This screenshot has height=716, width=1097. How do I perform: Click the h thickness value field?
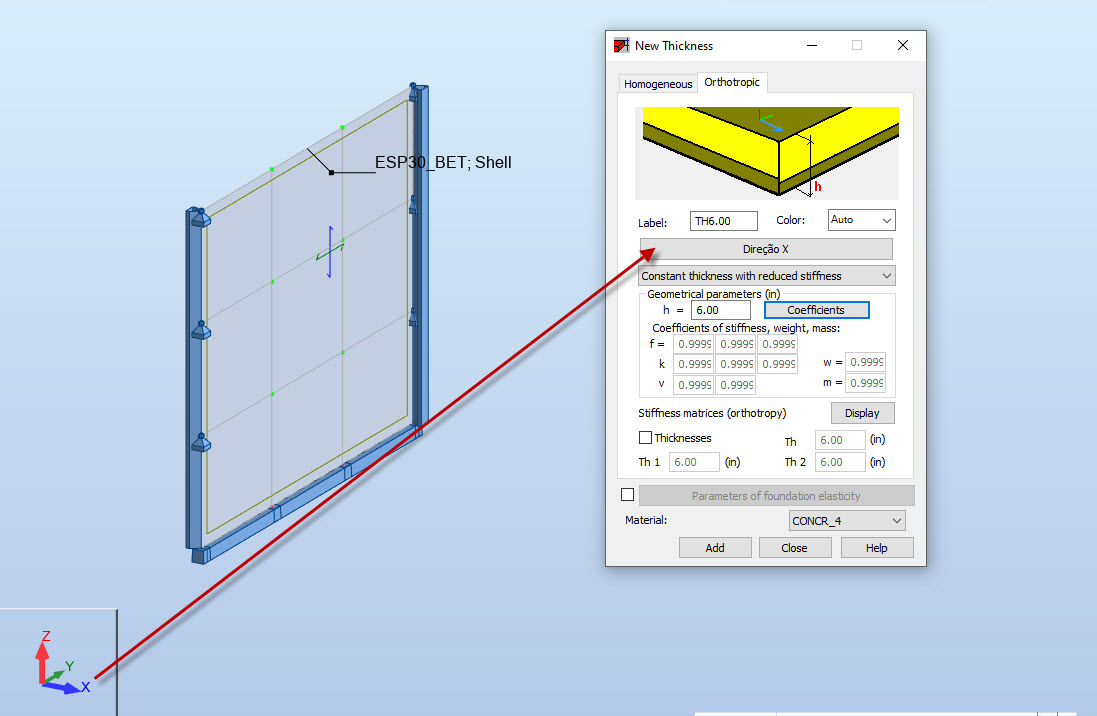coord(720,310)
